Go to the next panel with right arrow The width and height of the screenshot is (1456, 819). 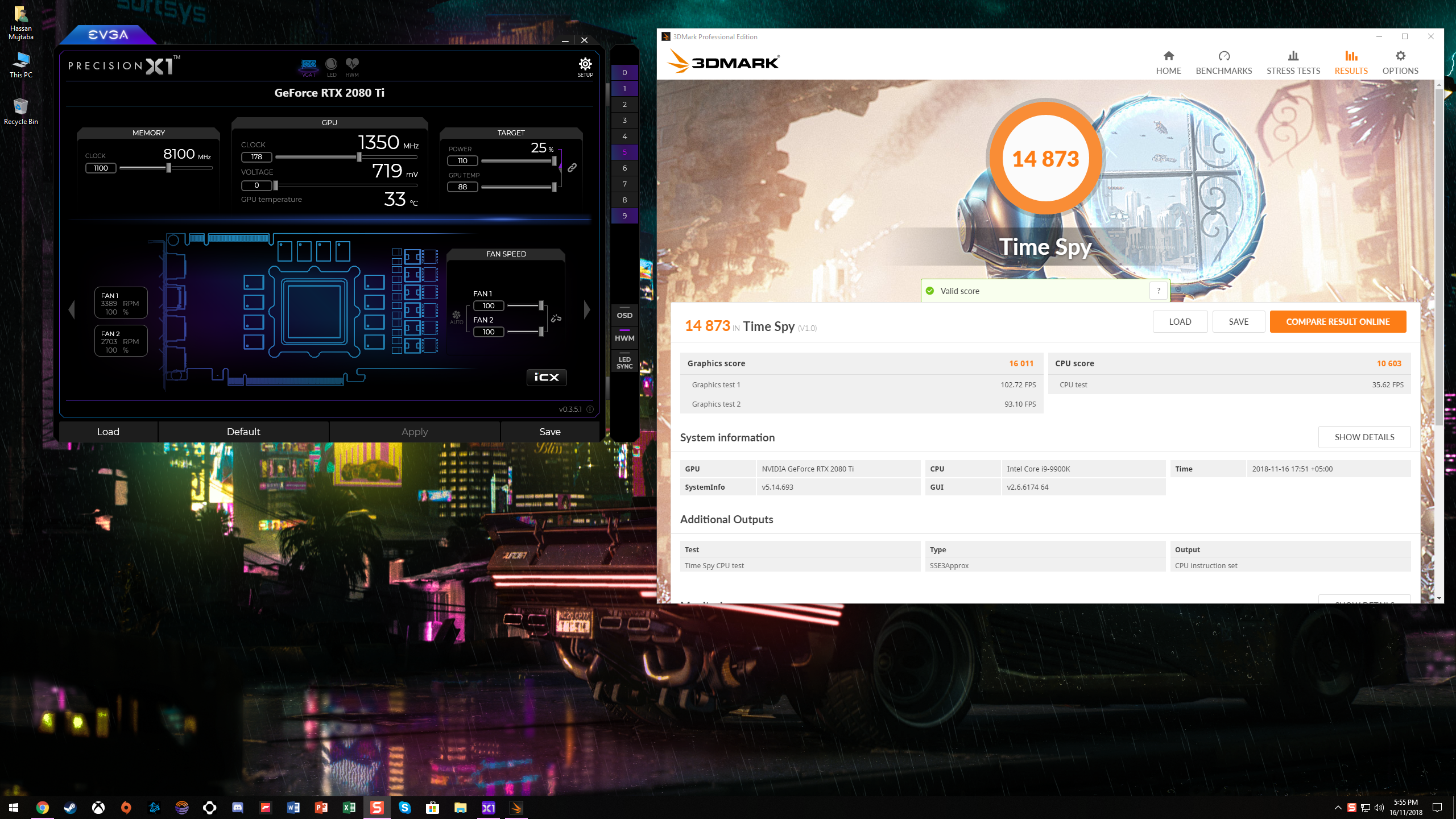(x=587, y=310)
